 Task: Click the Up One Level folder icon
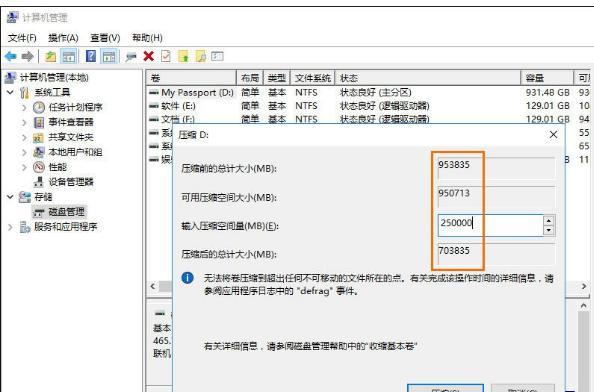[50, 57]
